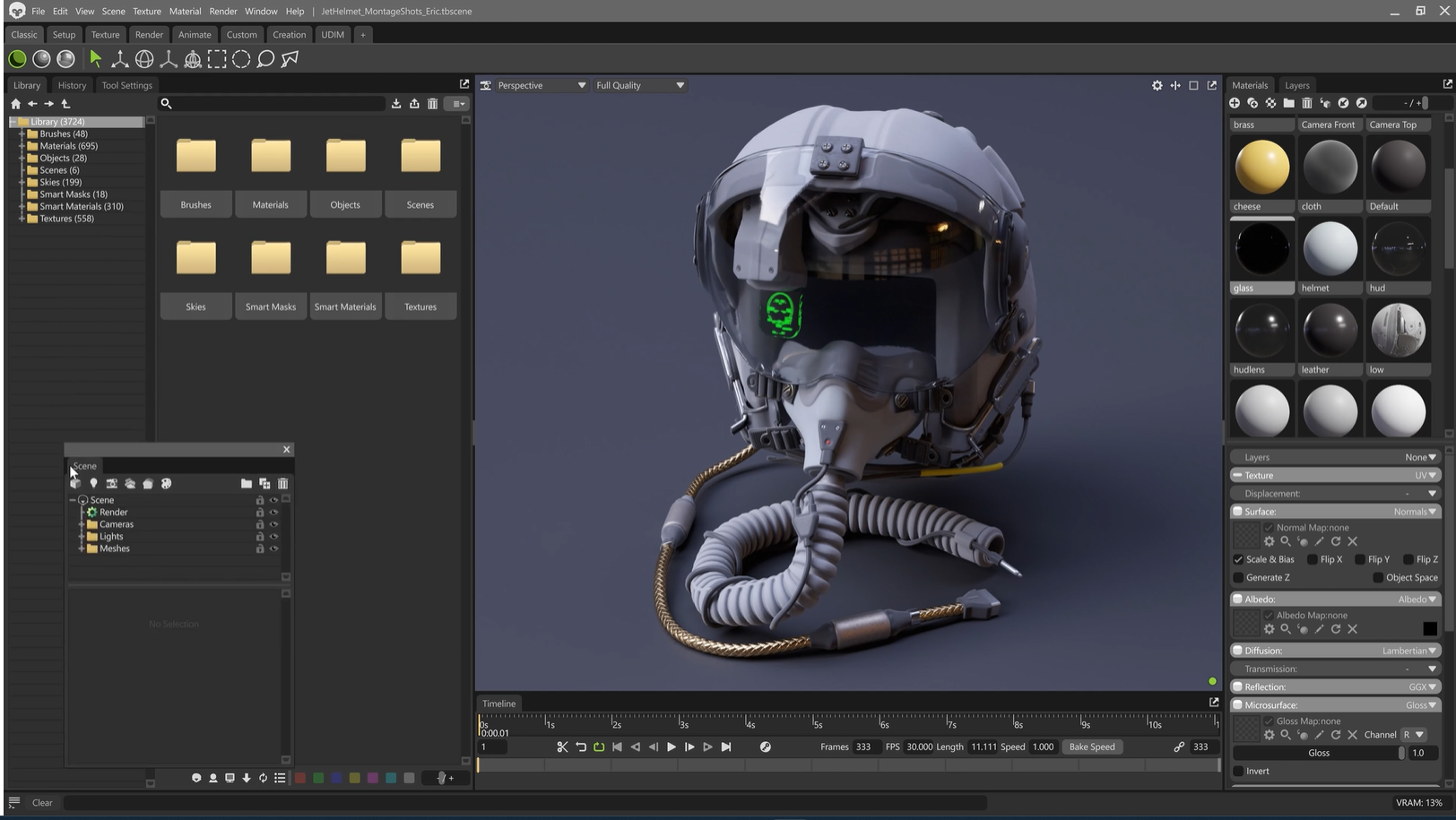Click the trash icon in the Library toolbar
The image size is (1456, 820).
[432, 104]
